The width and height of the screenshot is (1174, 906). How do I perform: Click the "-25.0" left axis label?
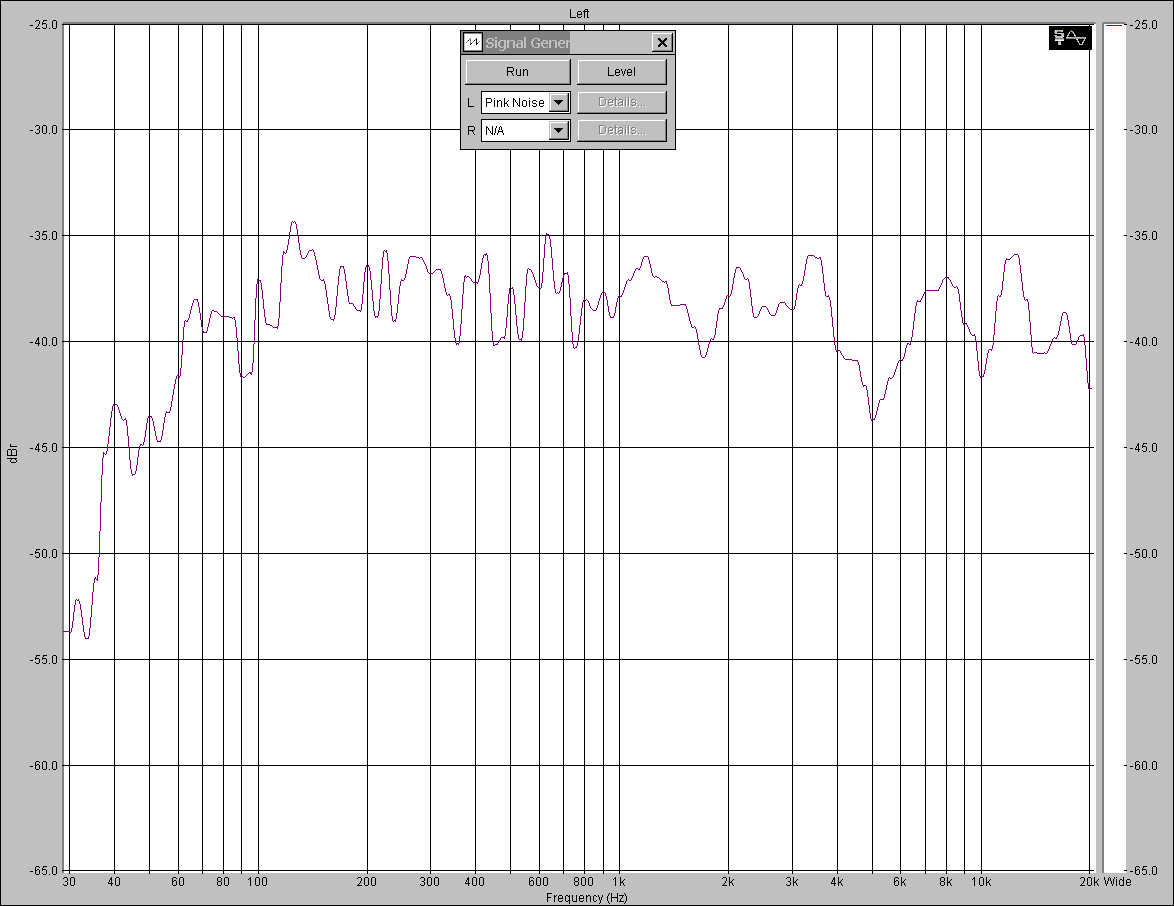click(x=43, y=25)
